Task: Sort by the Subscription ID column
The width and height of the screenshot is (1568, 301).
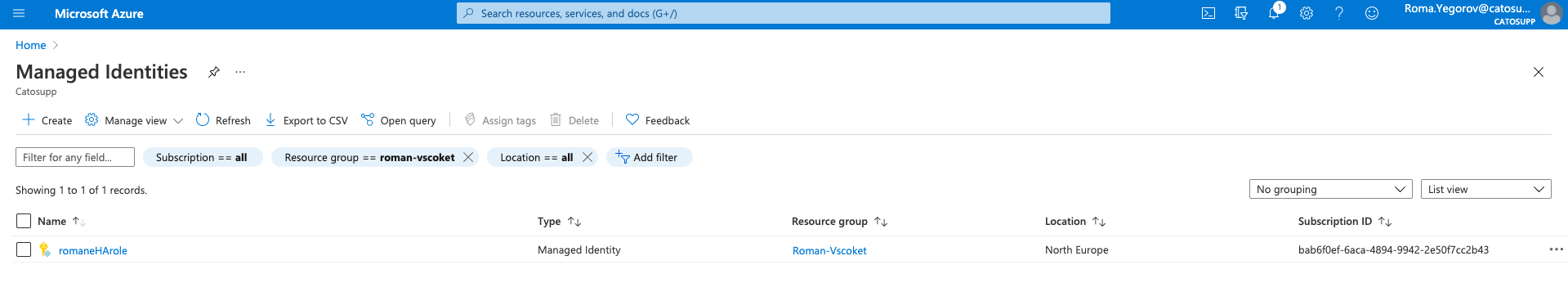Action: 1345,221
